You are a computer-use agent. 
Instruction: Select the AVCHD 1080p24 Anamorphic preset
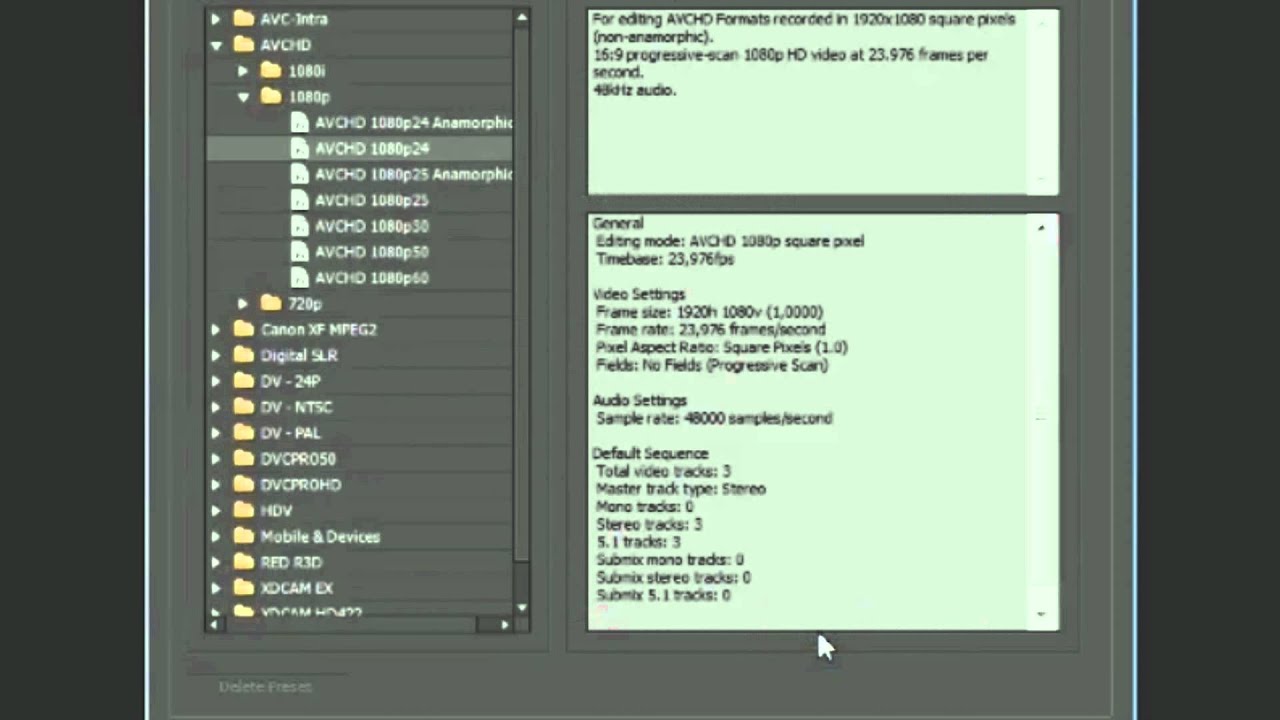click(x=414, y=123)
